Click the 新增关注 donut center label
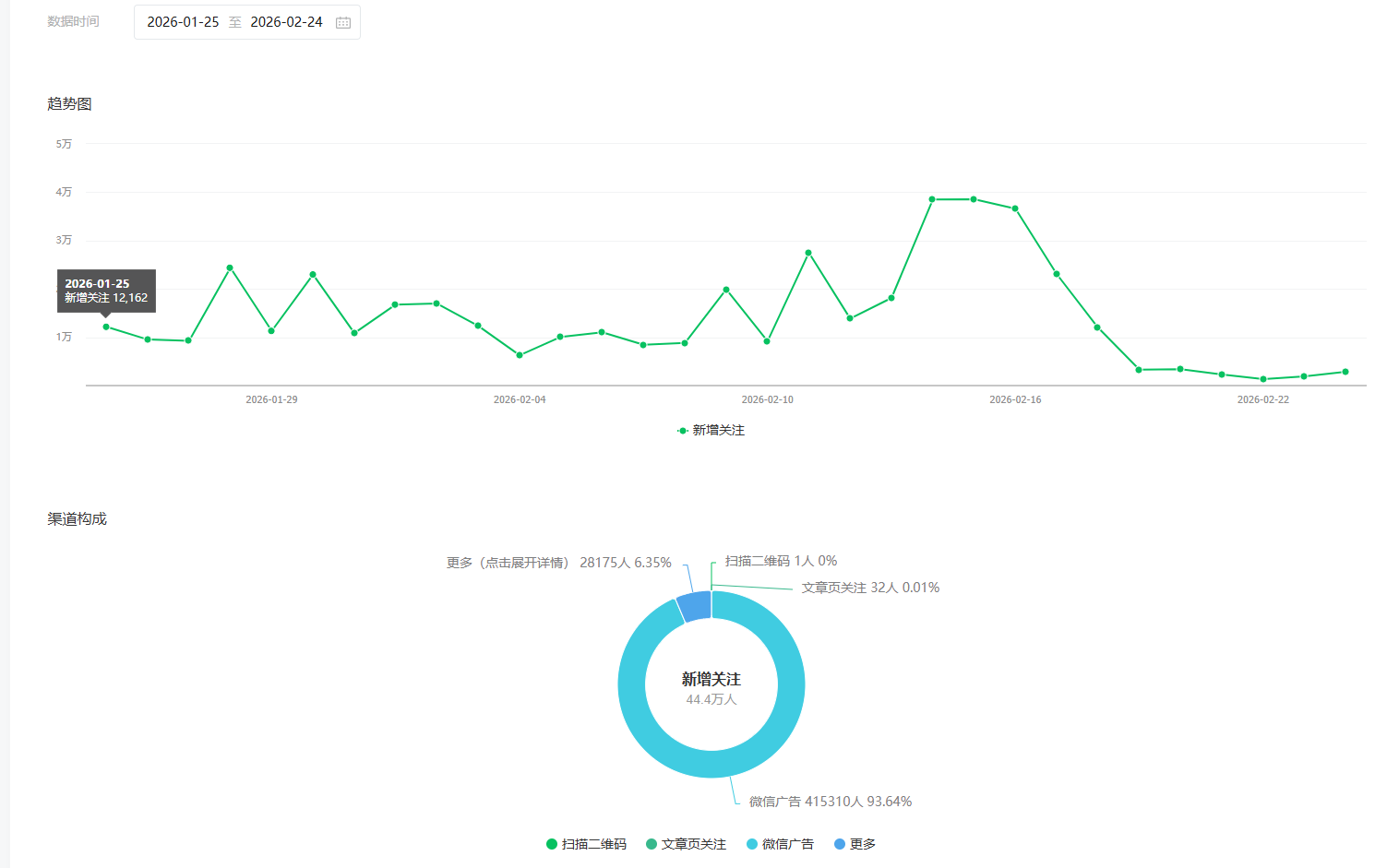 click(x=711, y=680)
